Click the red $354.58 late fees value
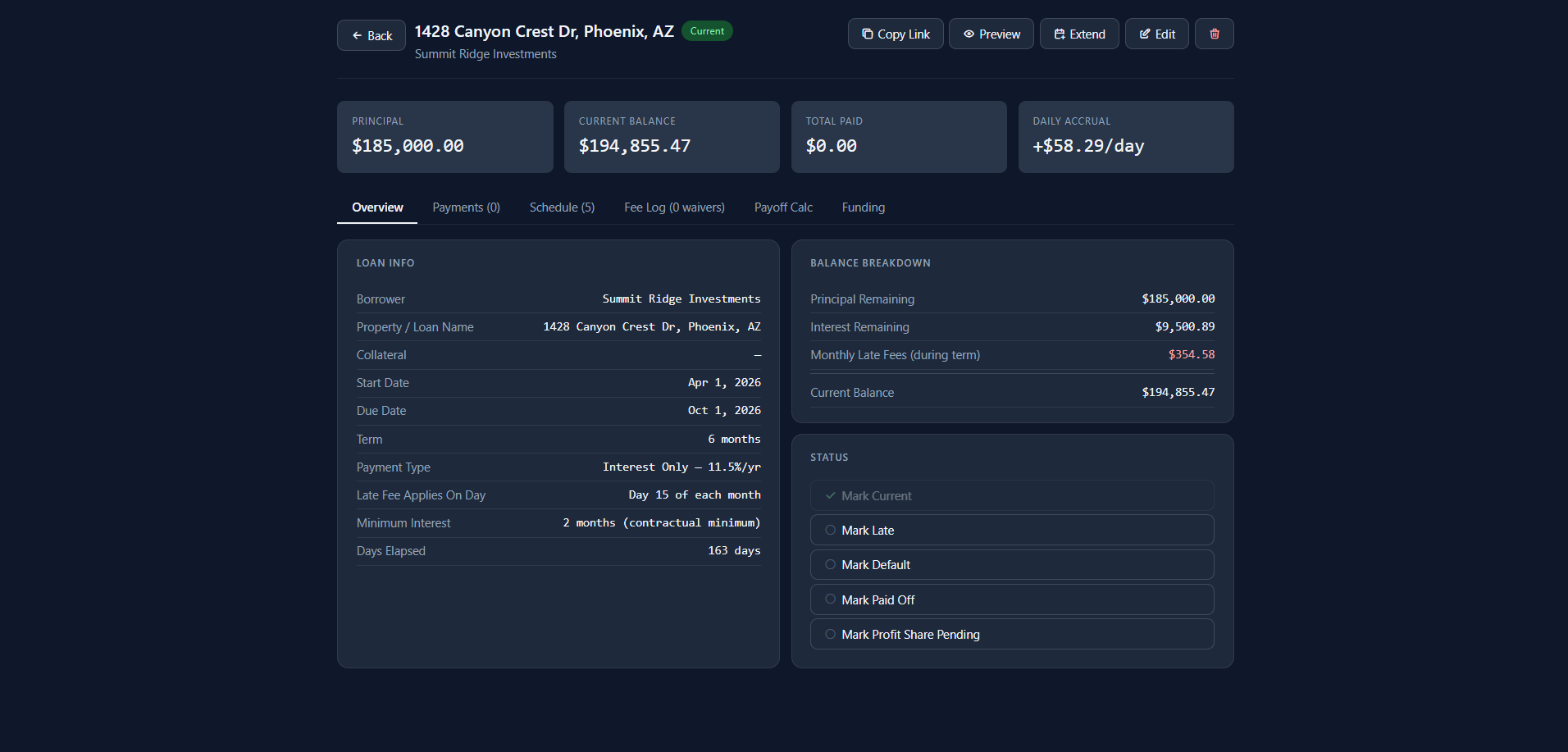 pyautogui.click(x=1192, y=354)
